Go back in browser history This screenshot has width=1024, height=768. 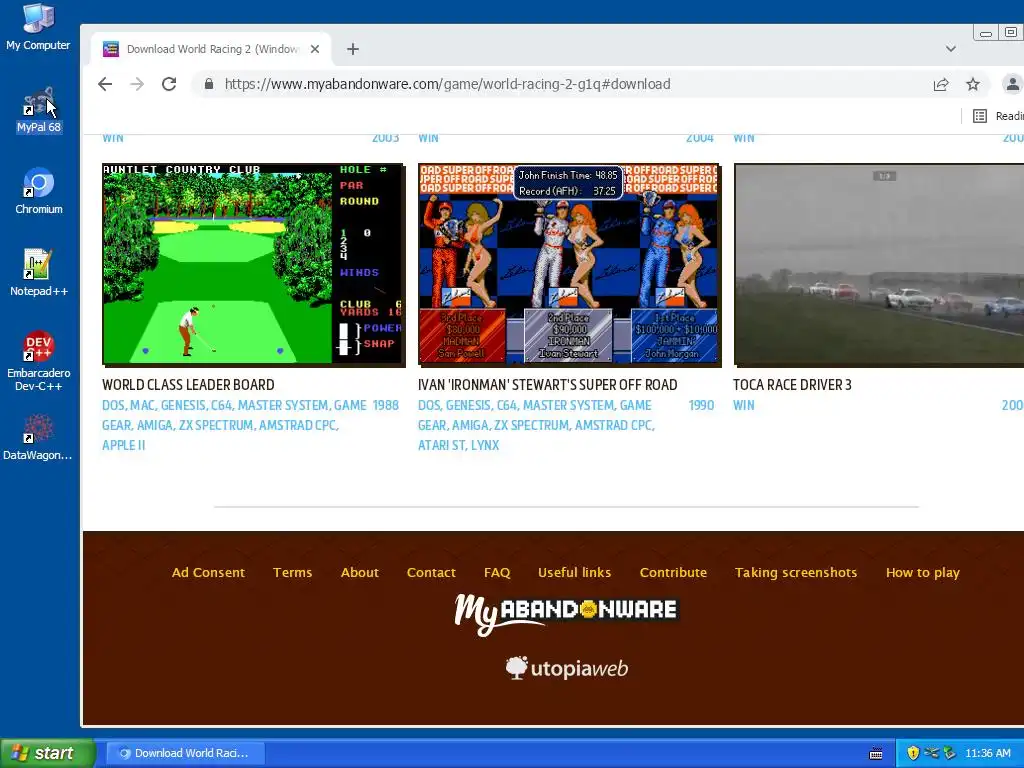click(x=105, y=84)
